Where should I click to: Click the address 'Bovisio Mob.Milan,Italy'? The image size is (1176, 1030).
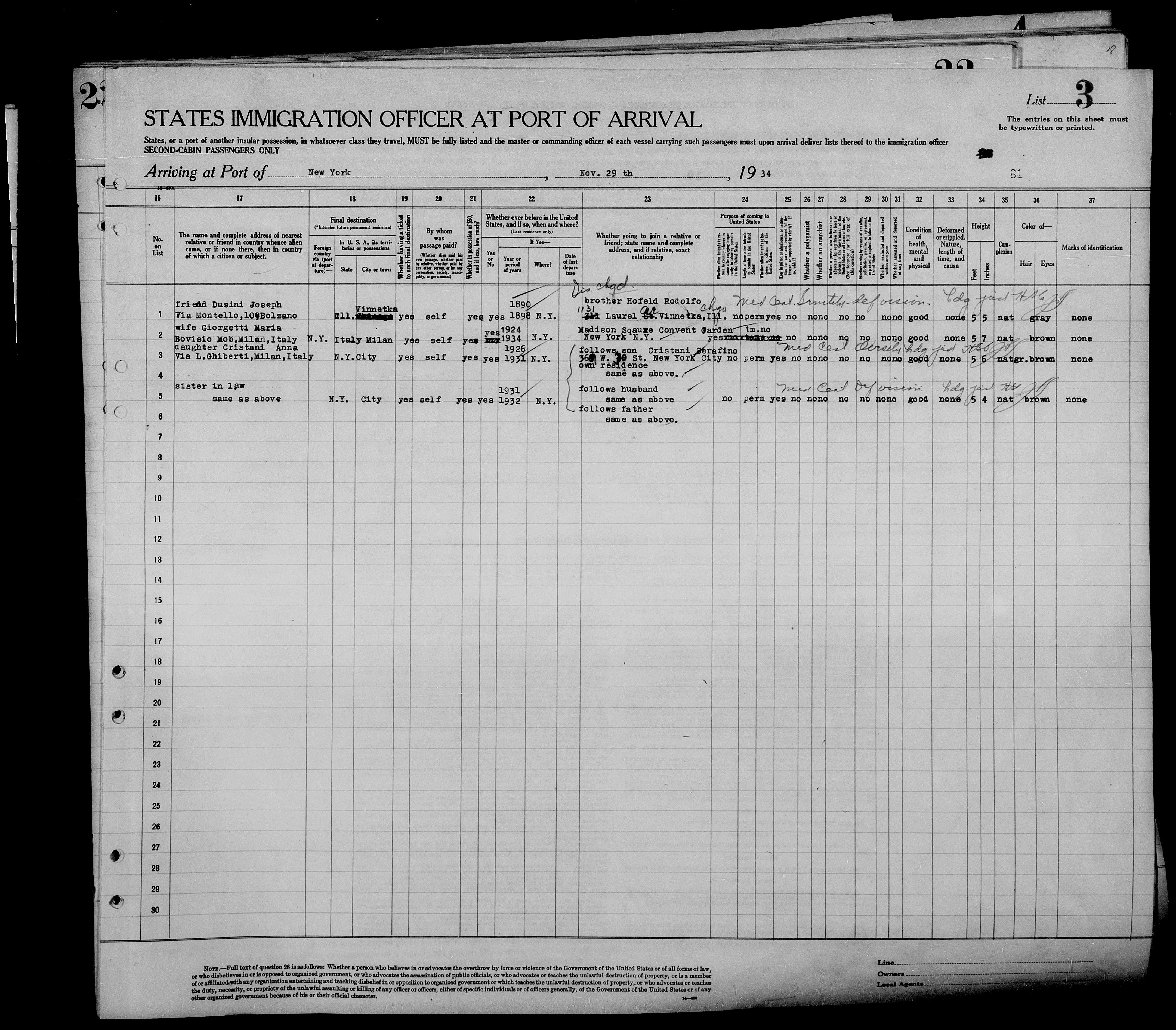(x=236, y=339)
